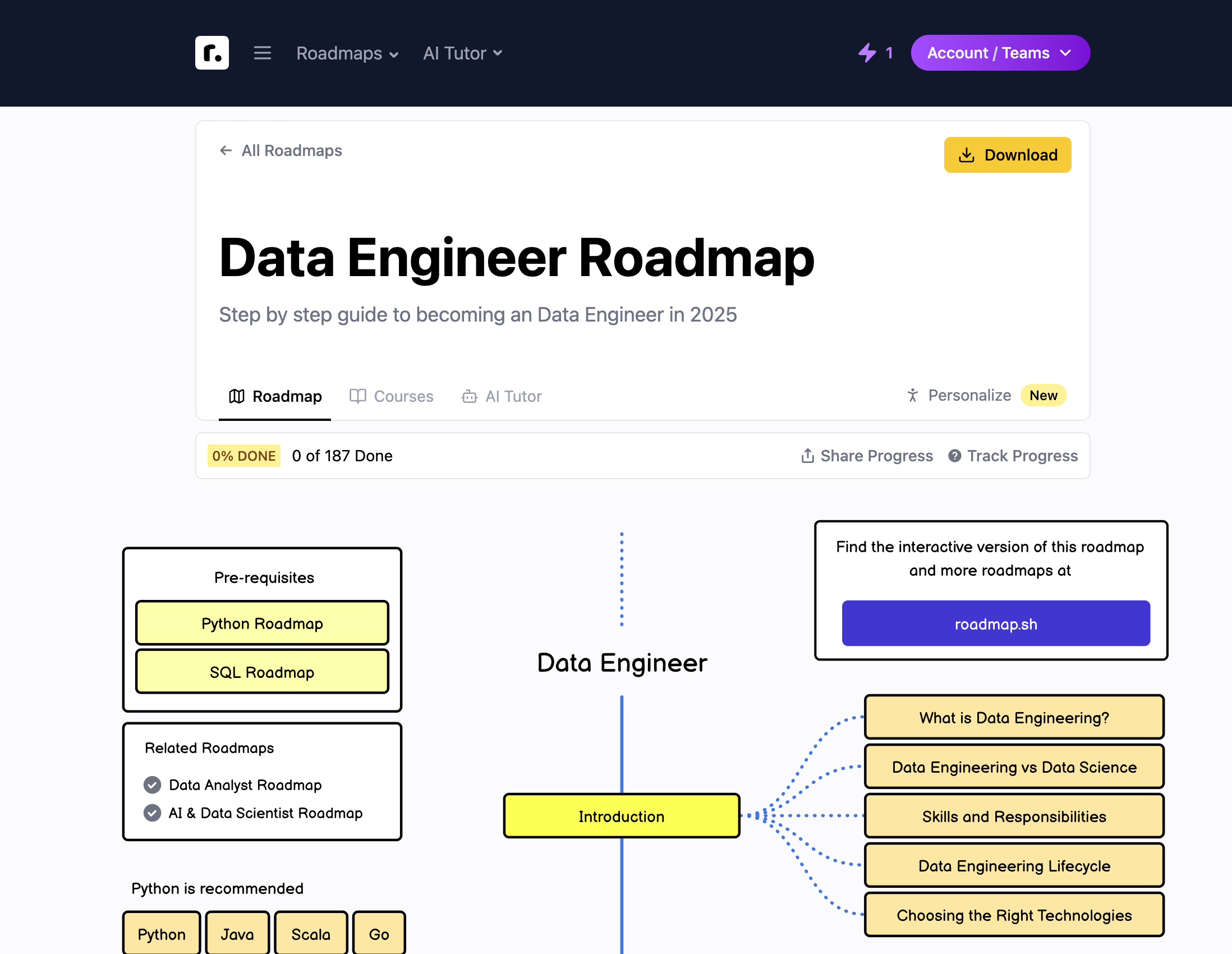Click the download icon in the Download button
Screen dimensions: 1232x954
click(966, 155)
